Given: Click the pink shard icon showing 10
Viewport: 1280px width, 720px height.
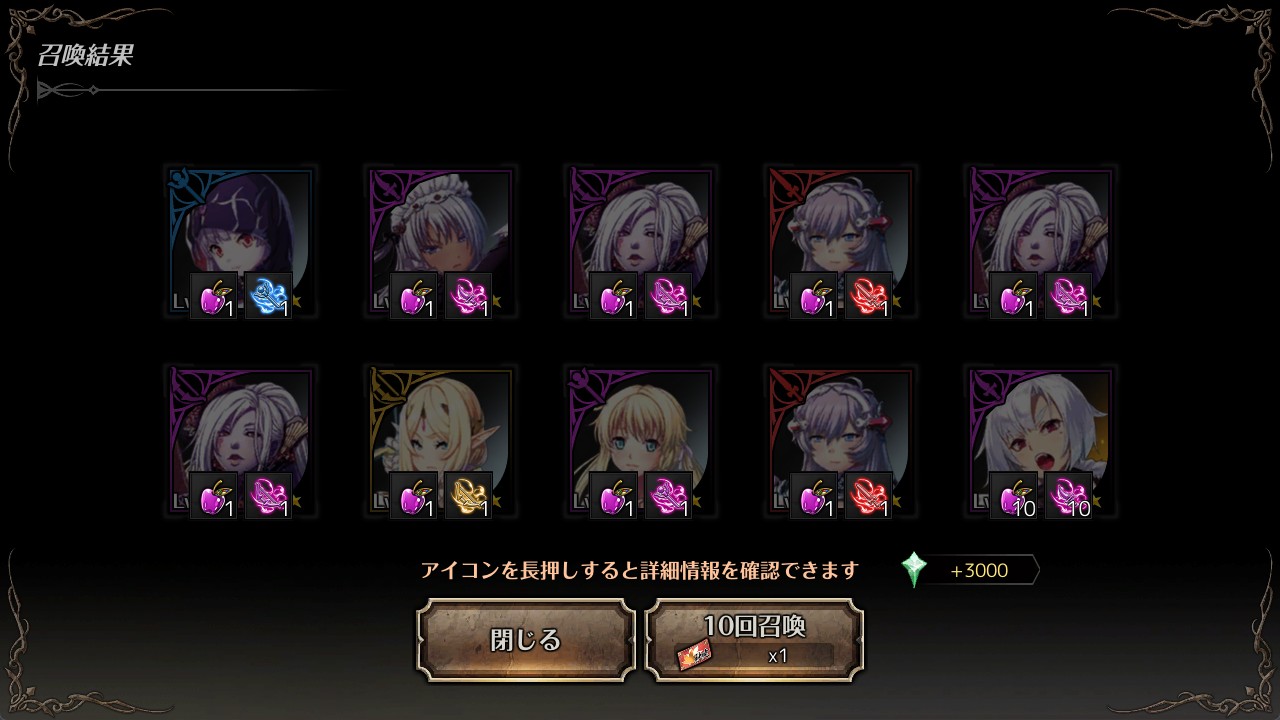Looking at the screenshot, I should [x=1069, y=496].
